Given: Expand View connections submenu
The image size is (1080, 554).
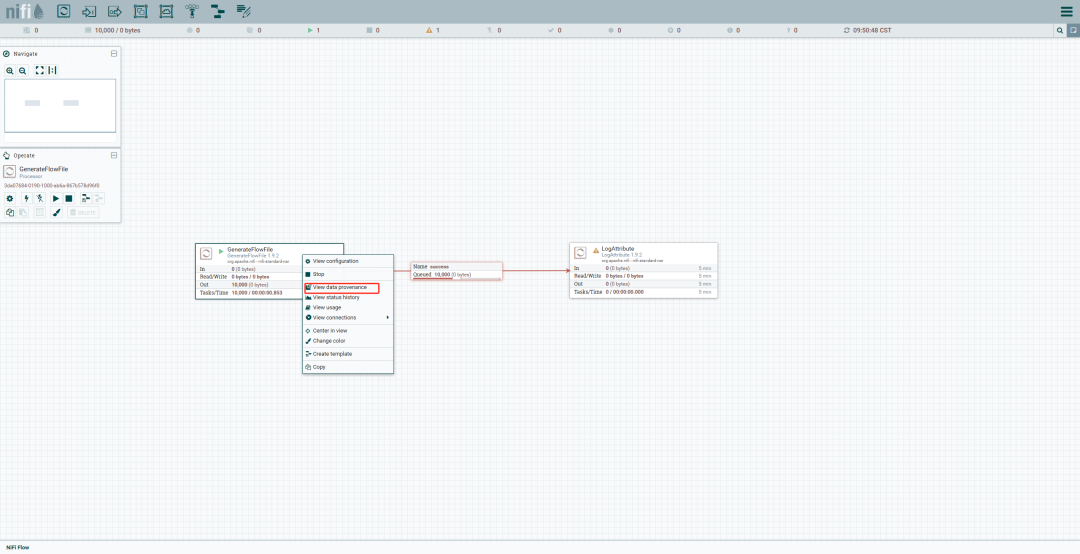Looking at the screenshot, I should pyautogui.click(x=348, y=318).
